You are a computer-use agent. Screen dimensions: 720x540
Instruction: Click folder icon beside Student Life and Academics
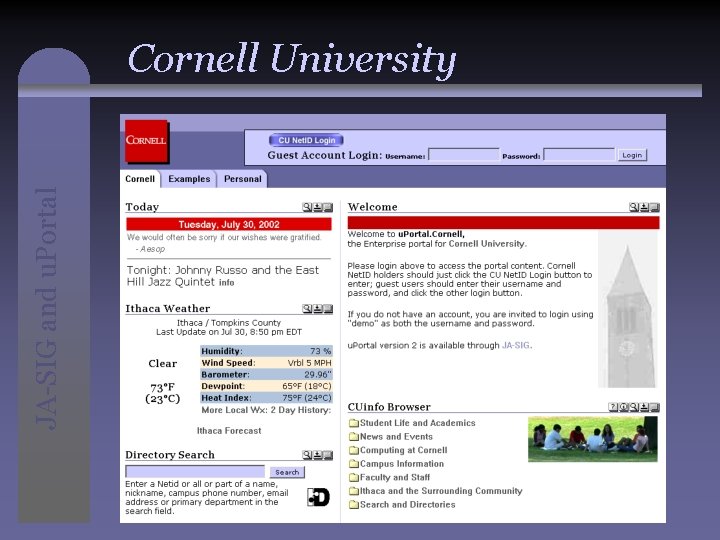tap(354, 423)
